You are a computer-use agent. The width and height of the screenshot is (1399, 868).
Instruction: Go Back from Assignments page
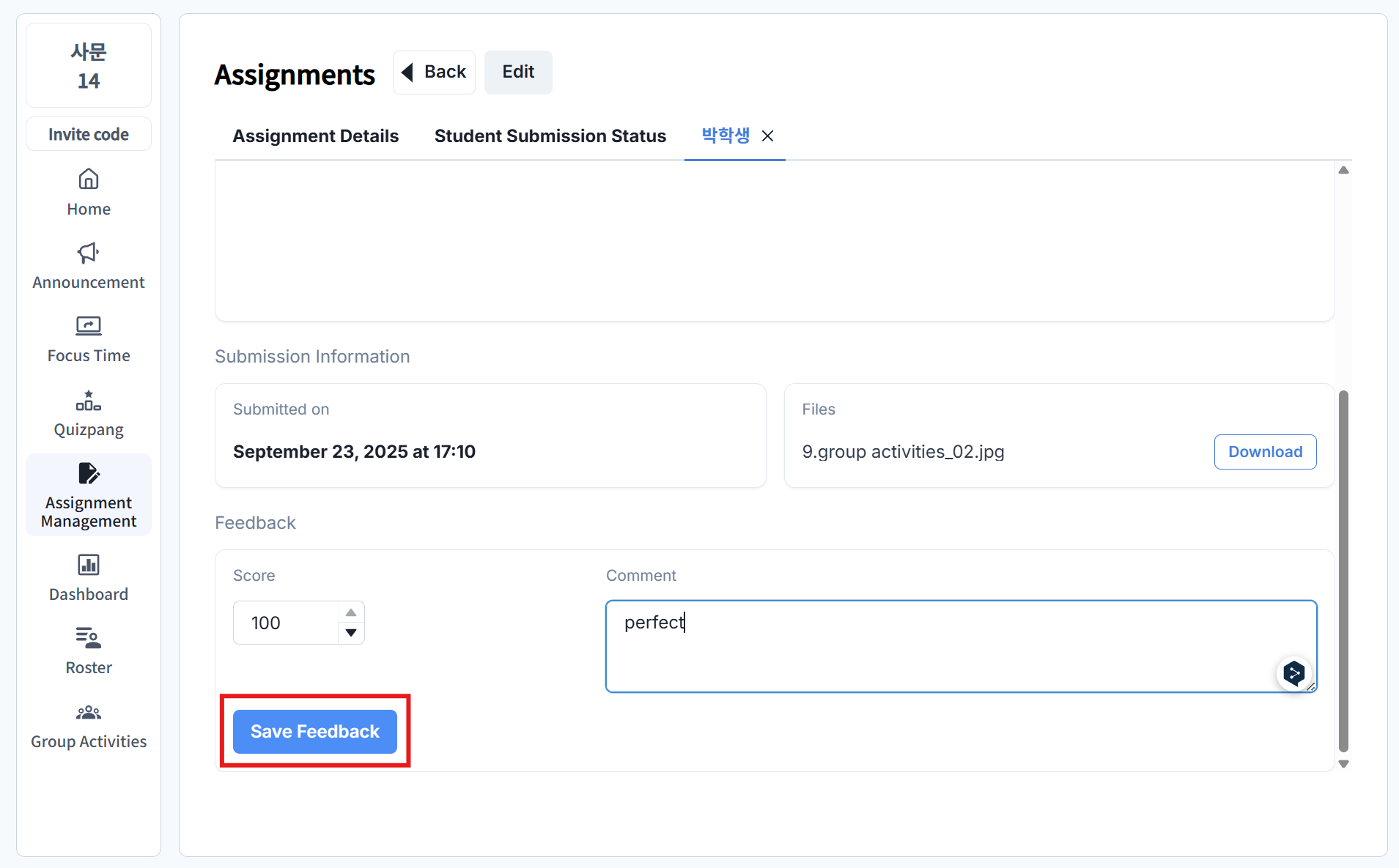[x=434, y=72]
